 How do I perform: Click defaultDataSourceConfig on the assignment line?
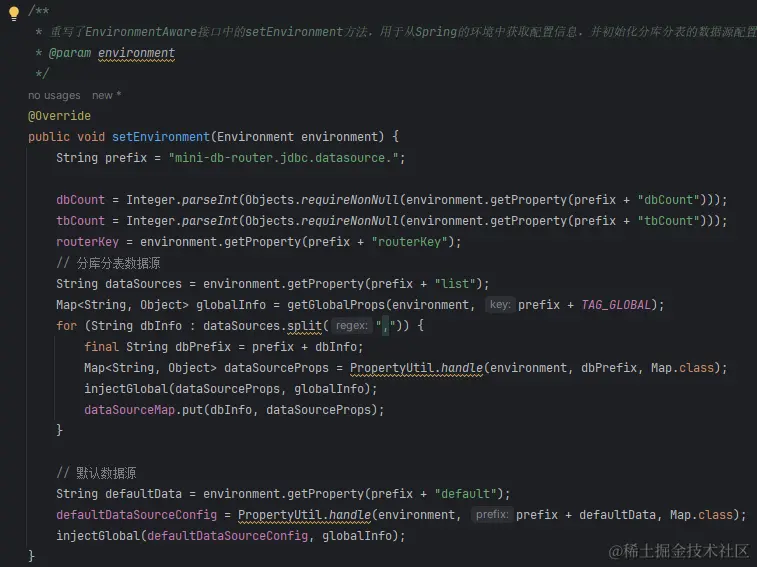tap(137, 515)
